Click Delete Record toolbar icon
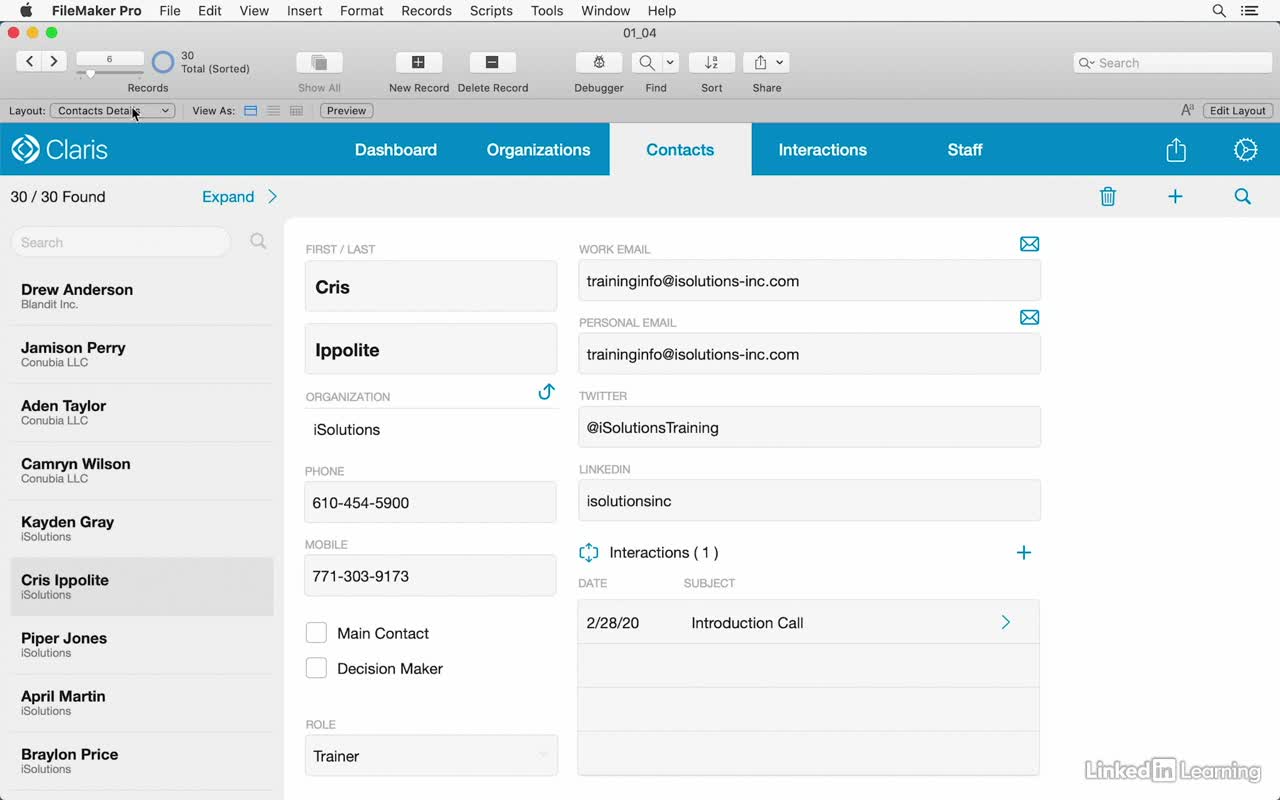Image resolution: width=1280 pixels, height=800 pixels. (x=492, y=62)
